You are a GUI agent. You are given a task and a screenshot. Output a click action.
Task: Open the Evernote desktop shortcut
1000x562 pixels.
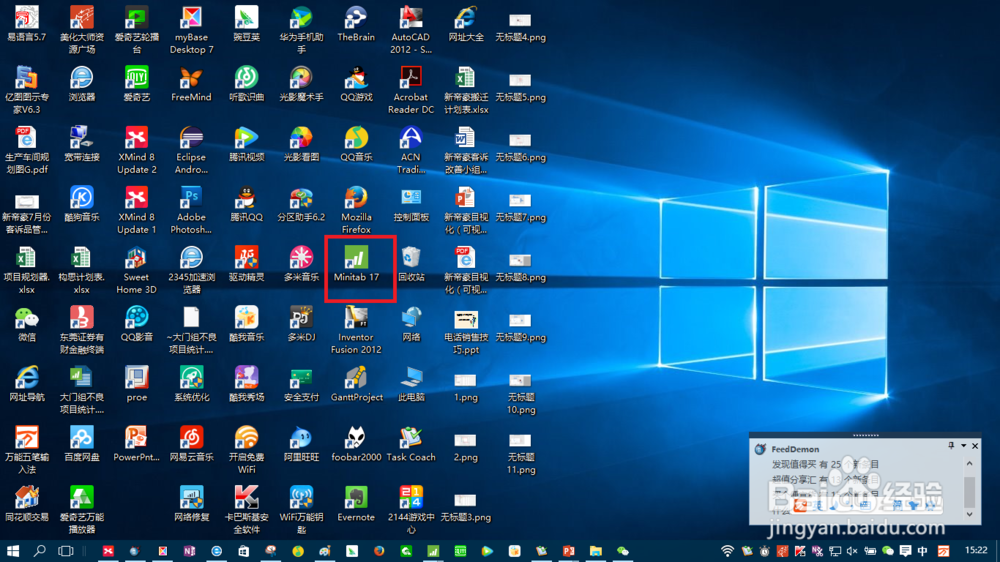pyautogui.click(x=356, y=503)
